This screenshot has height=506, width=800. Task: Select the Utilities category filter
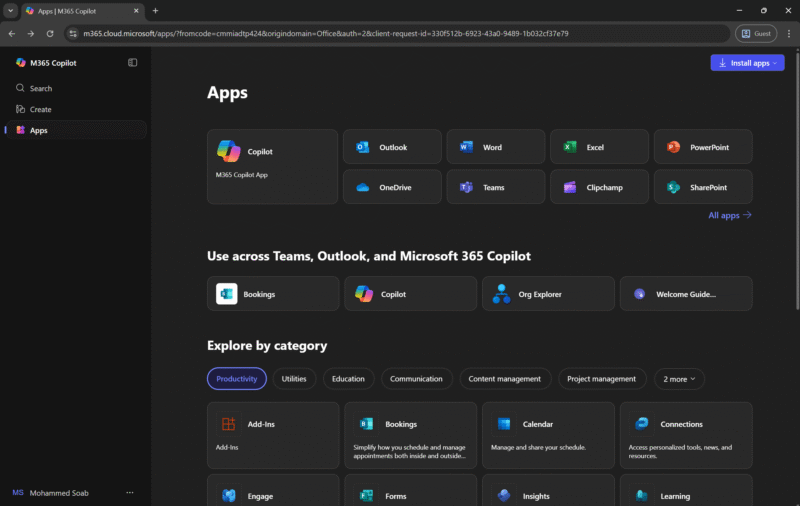[x=294, y=378]
